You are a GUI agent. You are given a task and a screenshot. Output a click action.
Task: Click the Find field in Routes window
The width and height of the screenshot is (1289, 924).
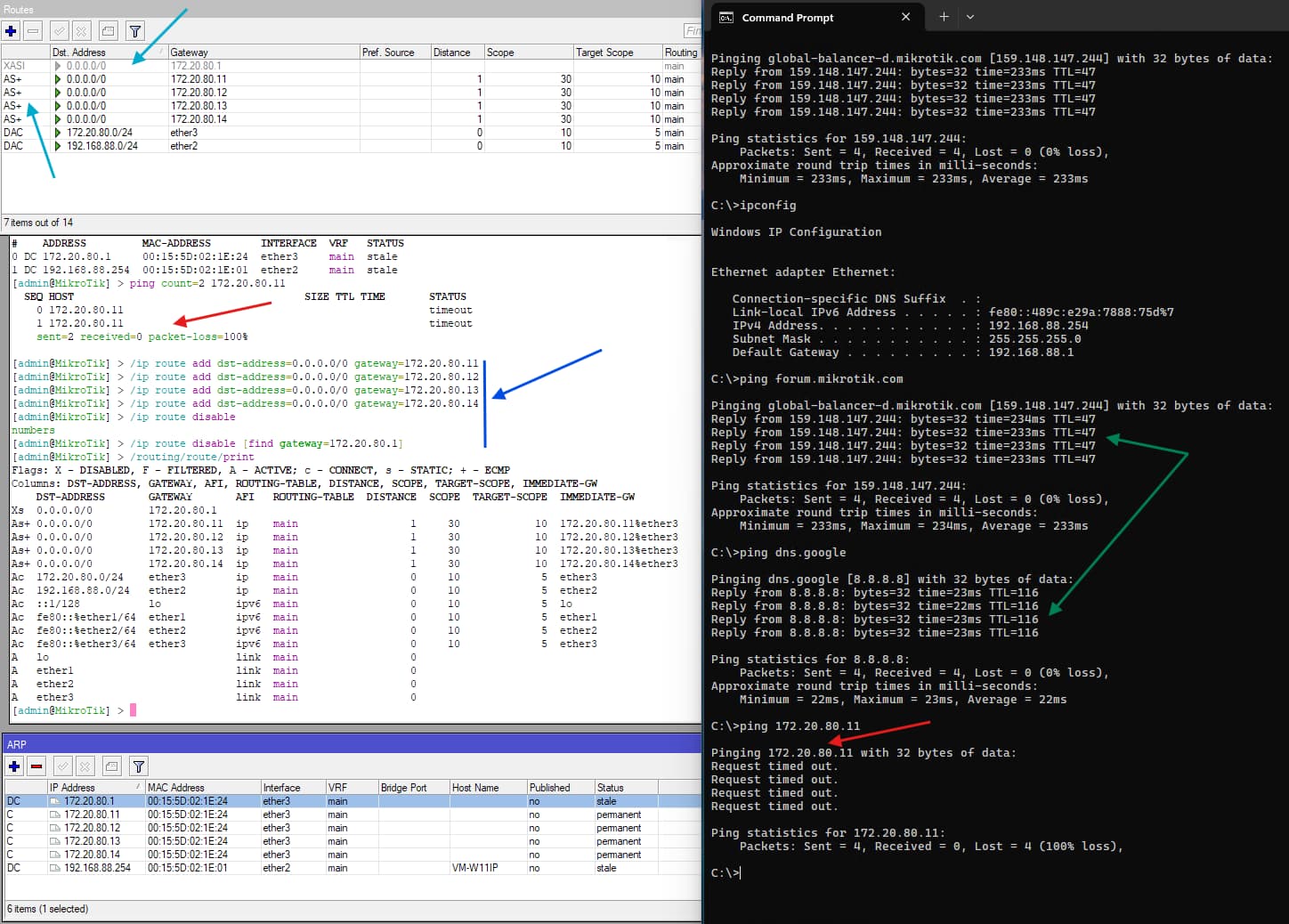click(x=693, y=31)
